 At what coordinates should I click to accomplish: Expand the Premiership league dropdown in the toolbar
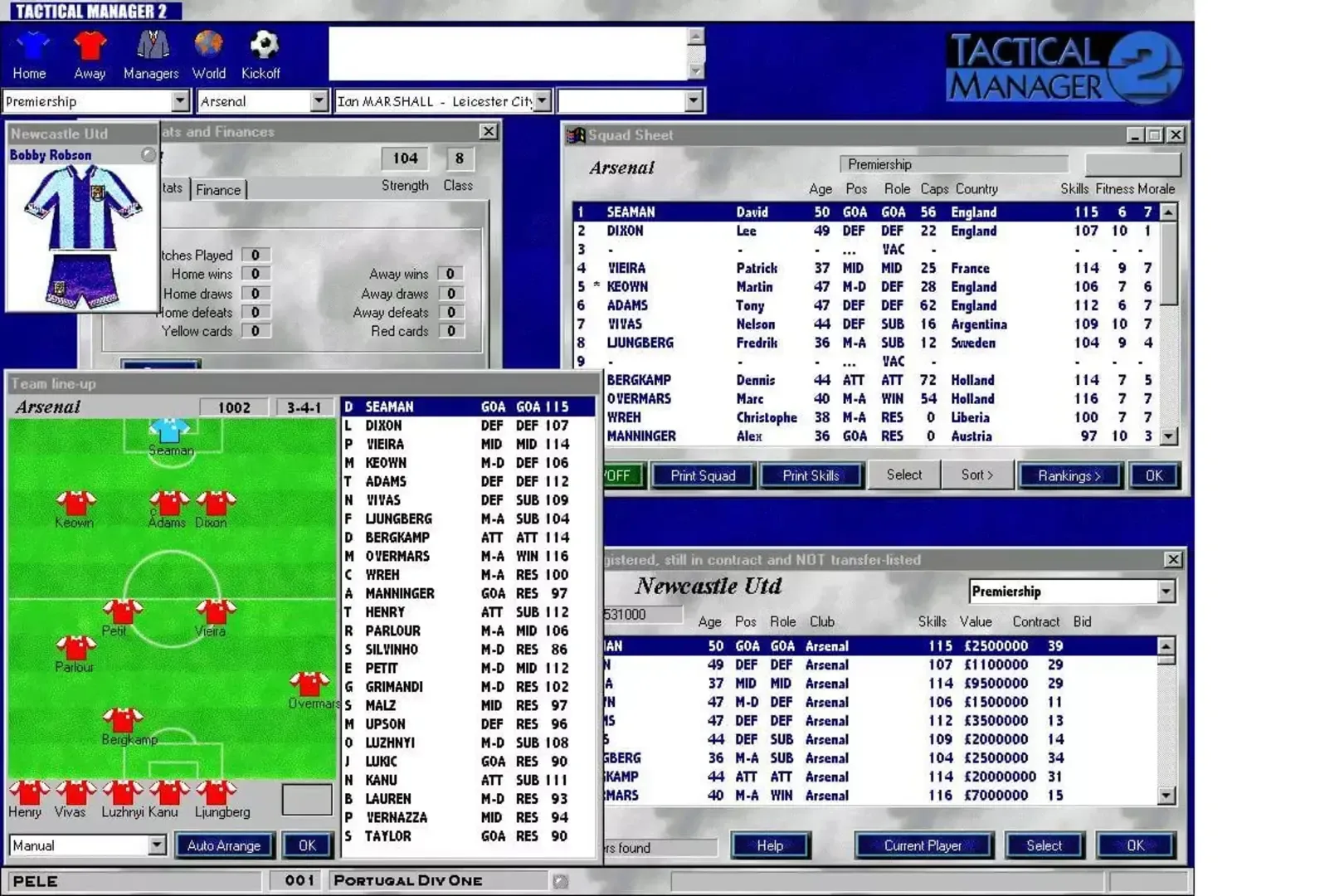(180, 101)
